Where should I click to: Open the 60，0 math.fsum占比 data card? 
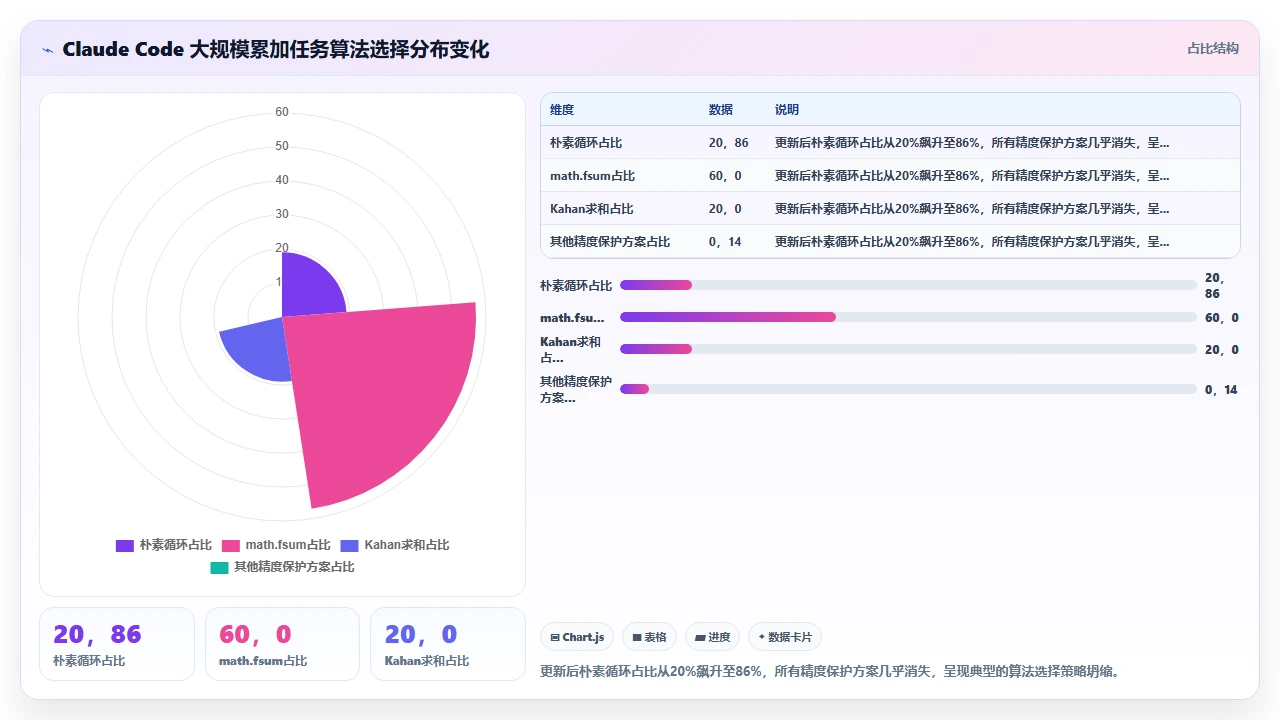(x=282, y=644)
